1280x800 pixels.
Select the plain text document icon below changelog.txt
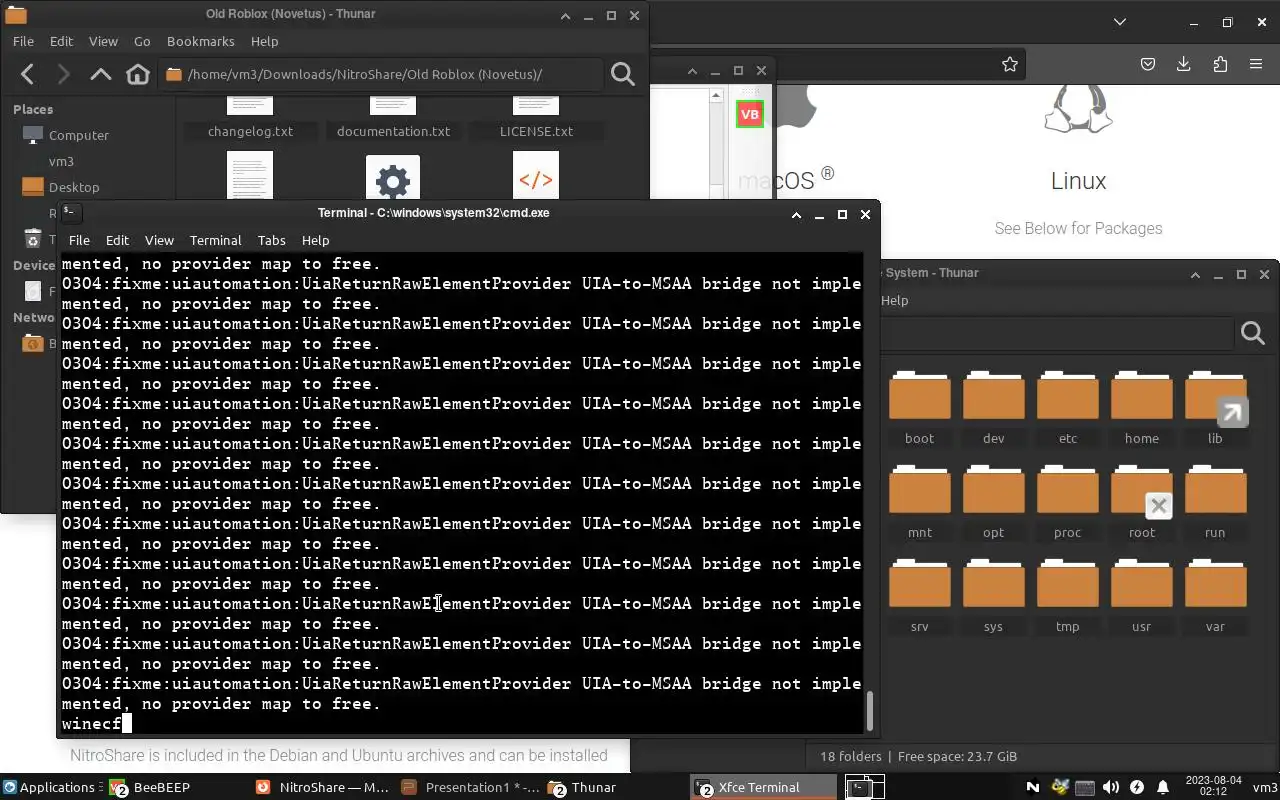coord(250,177)
